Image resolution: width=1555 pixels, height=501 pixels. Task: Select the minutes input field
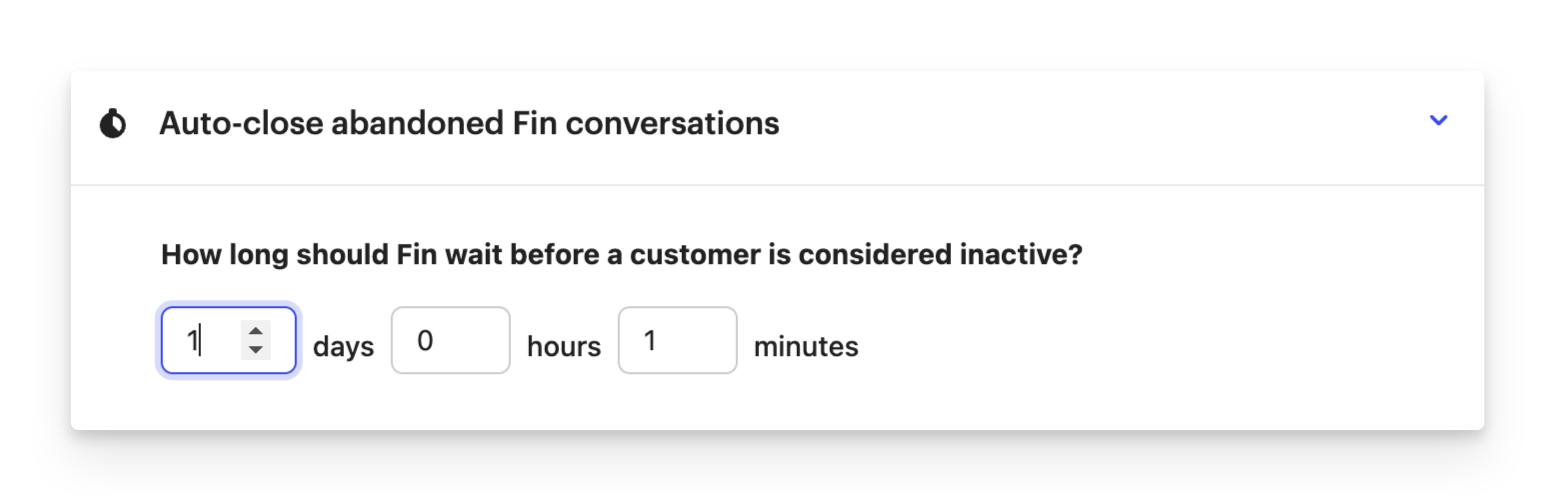[x=677, y=341]
